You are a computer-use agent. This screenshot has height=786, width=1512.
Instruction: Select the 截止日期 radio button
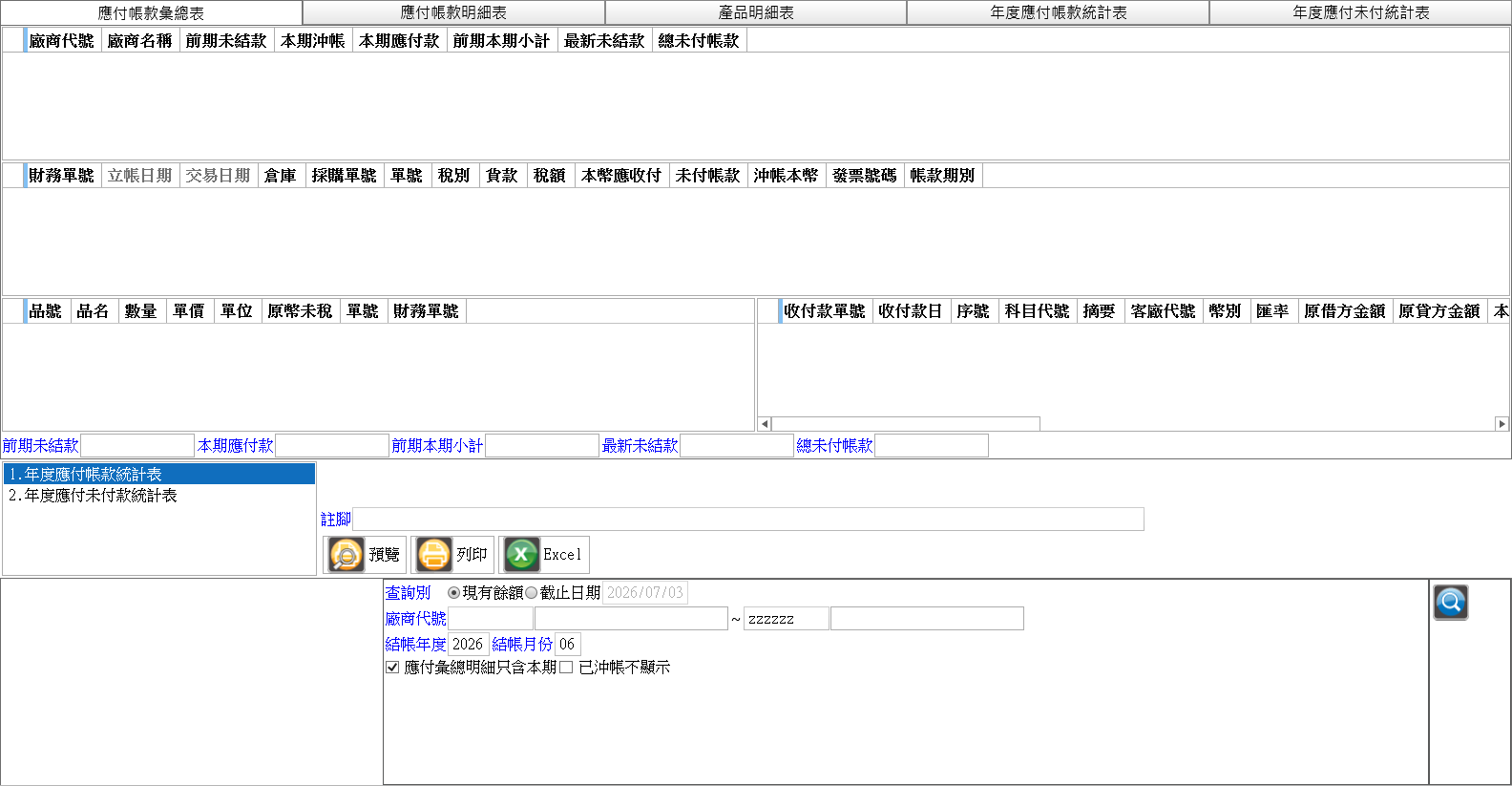[532, 593]
